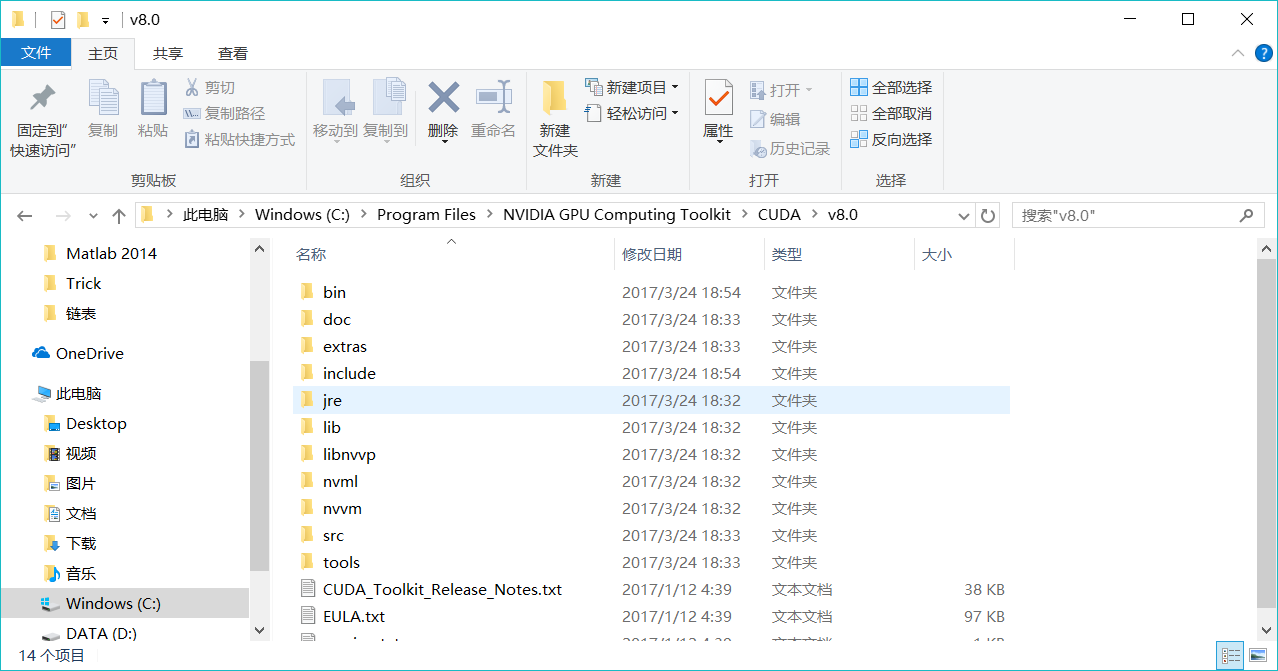Select the include folder

pos(651,373)
